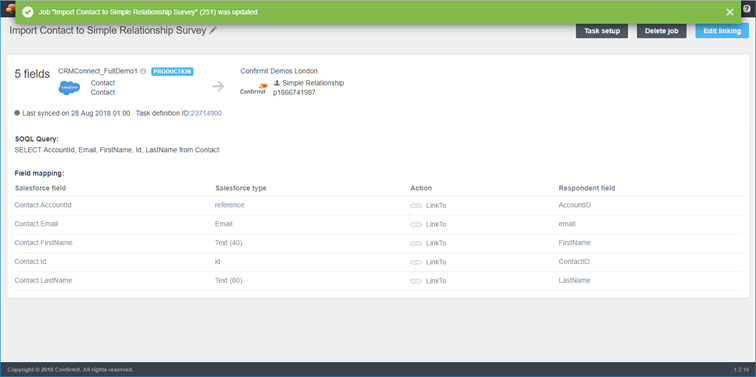Screen dimensions: 756x377
Task: Click the PRODUCTION badge
Action: (x=172, y=71)
